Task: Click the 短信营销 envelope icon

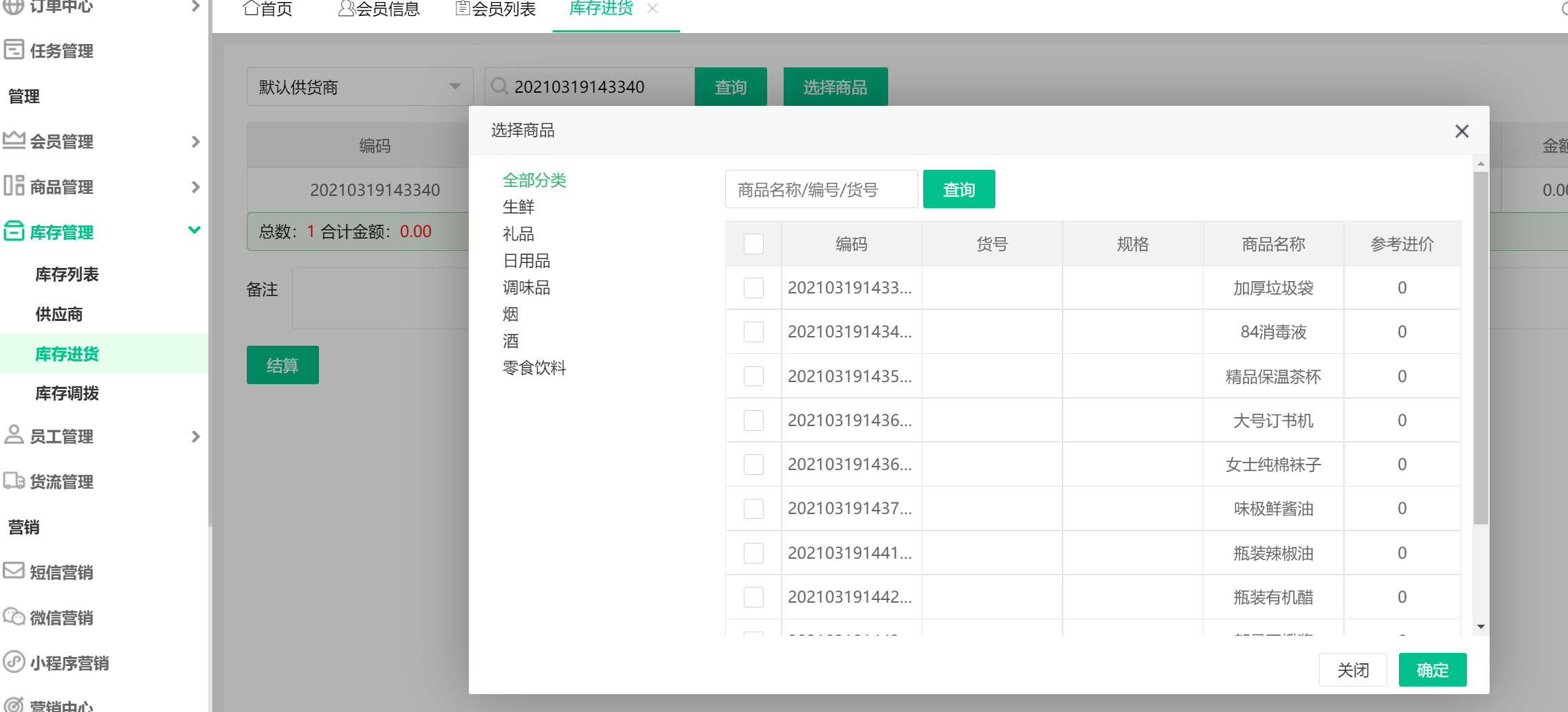Action: pos(14,571)
